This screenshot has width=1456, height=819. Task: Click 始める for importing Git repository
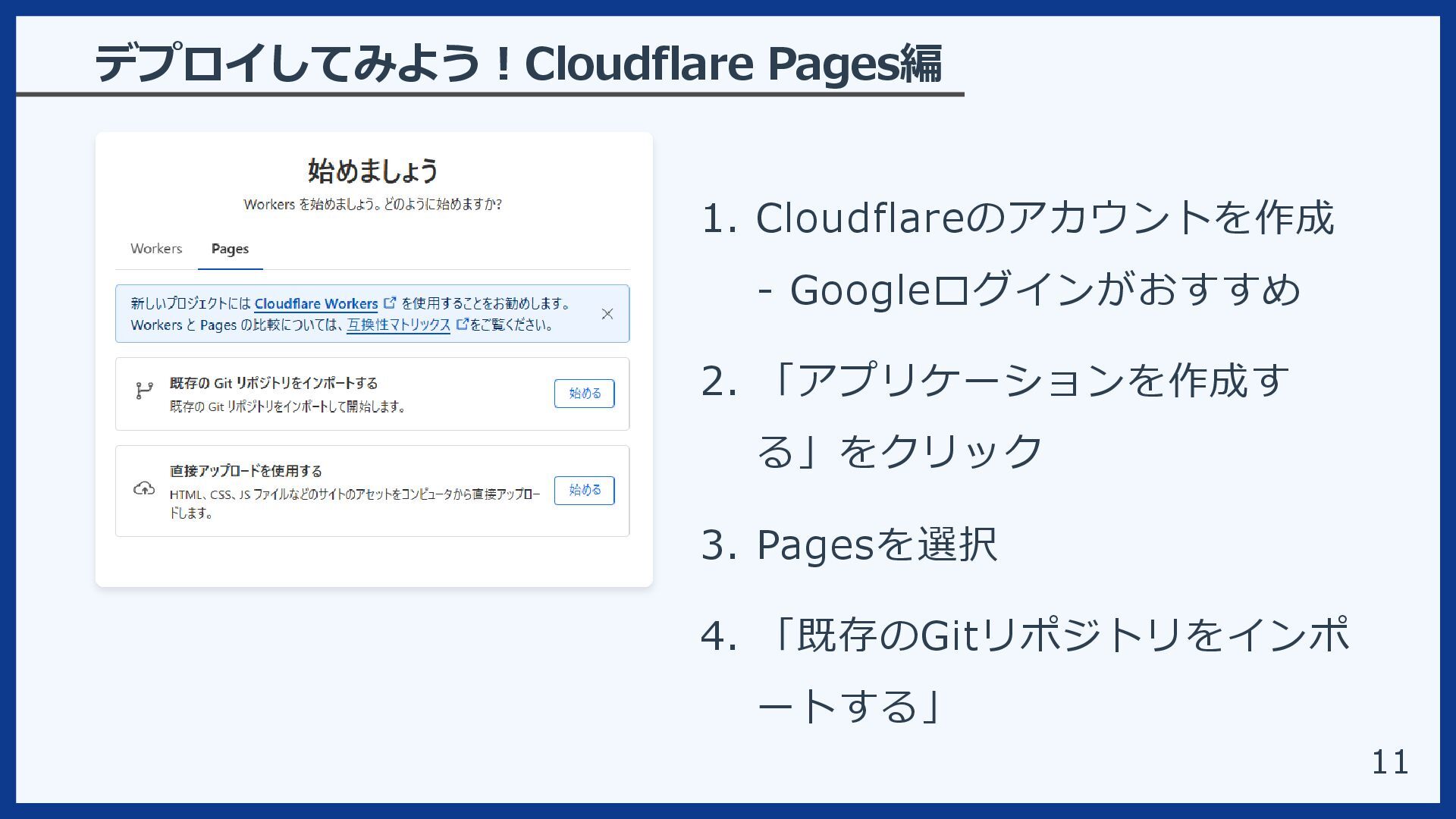pyautogui.click(x=584, y=394)
